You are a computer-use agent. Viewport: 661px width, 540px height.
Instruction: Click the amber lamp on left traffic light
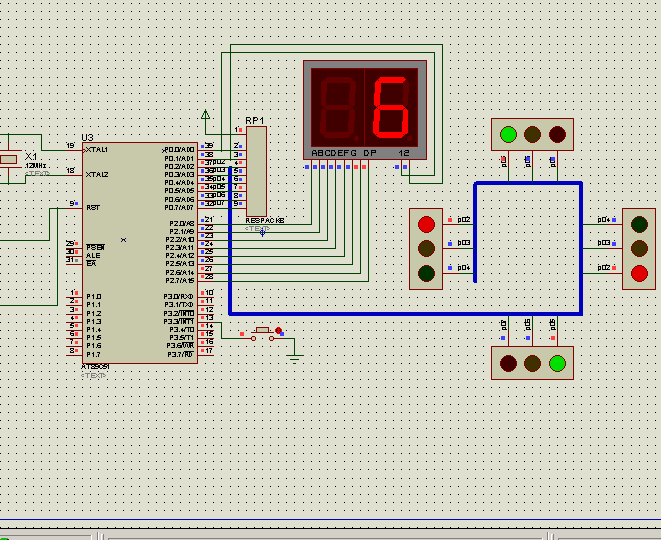pos(426,249)
